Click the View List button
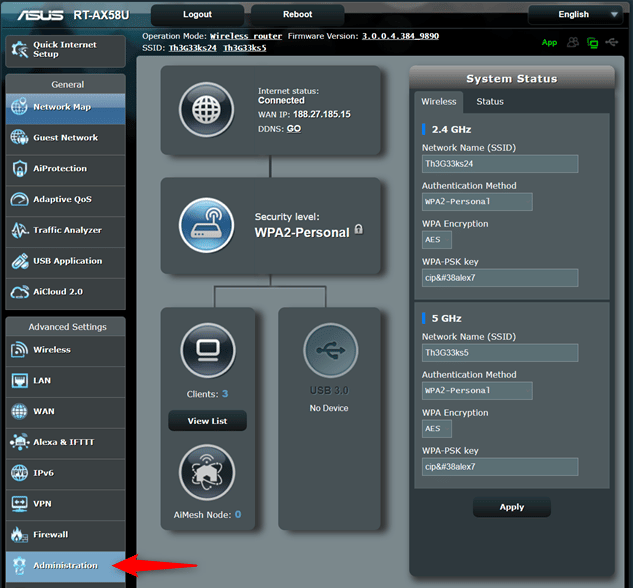The height and width of the screenshot is (588, 633). click(x=207, y=421)
